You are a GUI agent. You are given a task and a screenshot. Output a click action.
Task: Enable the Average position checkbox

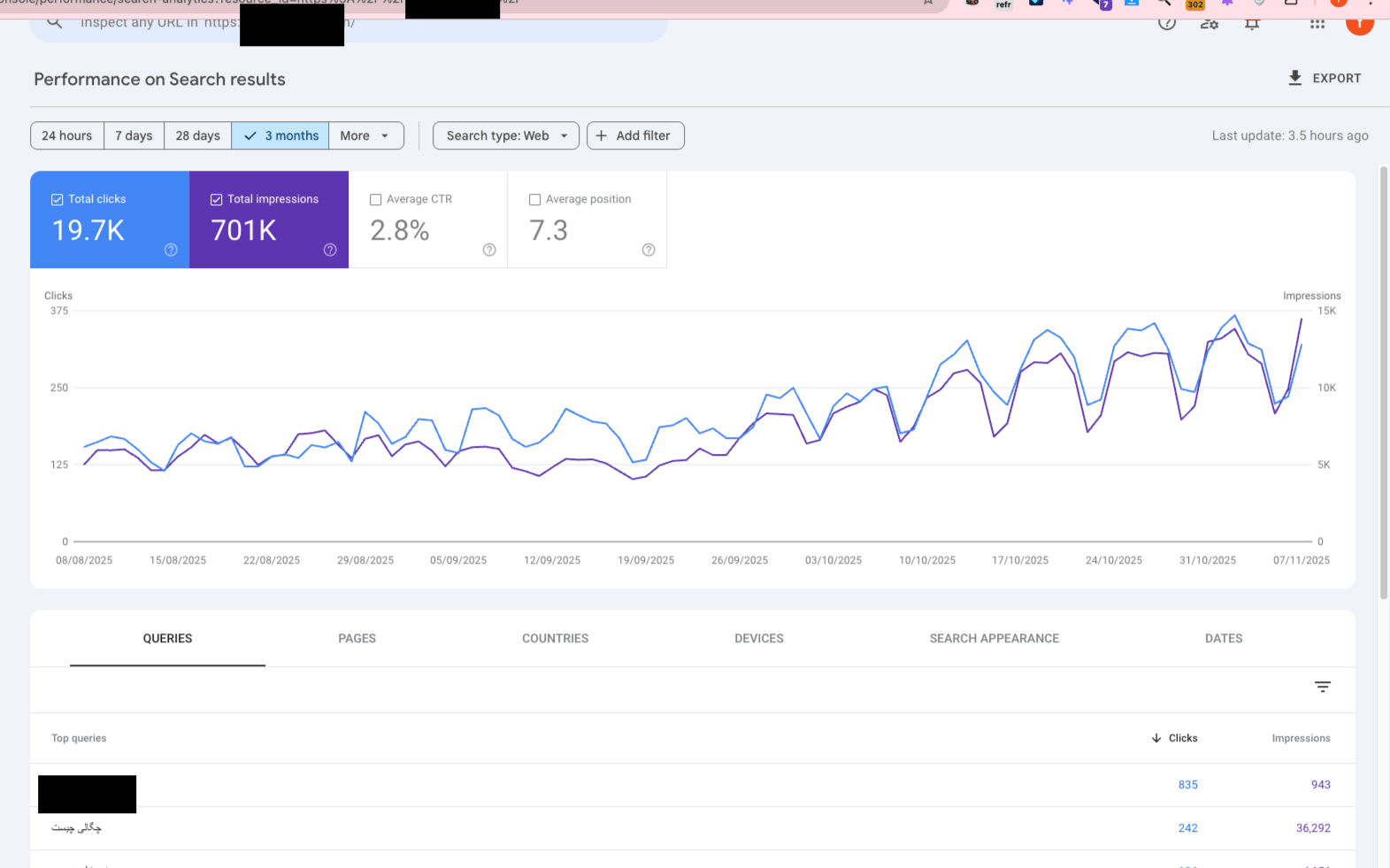534,200
